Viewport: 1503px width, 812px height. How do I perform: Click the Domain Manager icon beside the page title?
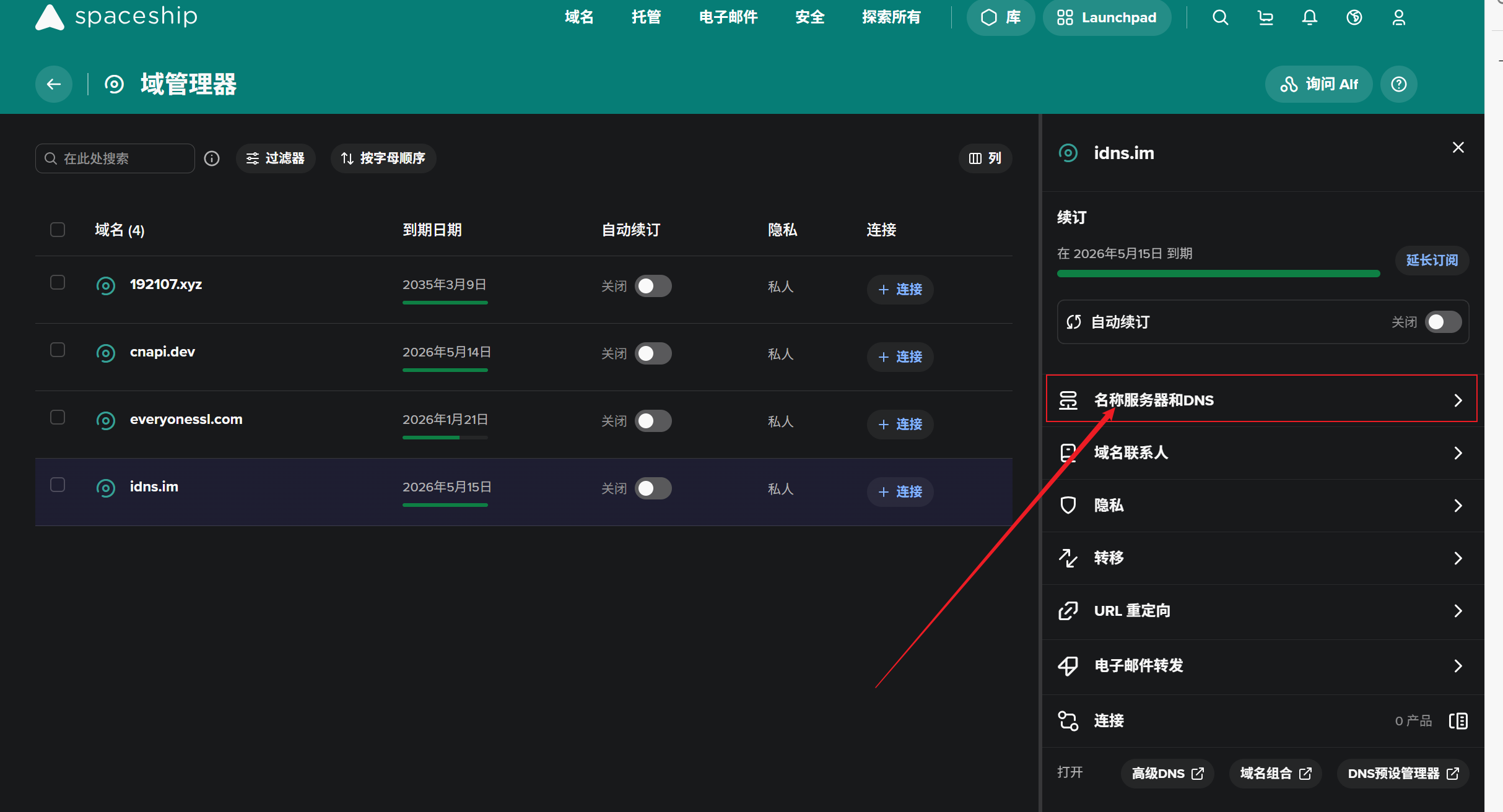pyautogui.click(x=115, y=84)
